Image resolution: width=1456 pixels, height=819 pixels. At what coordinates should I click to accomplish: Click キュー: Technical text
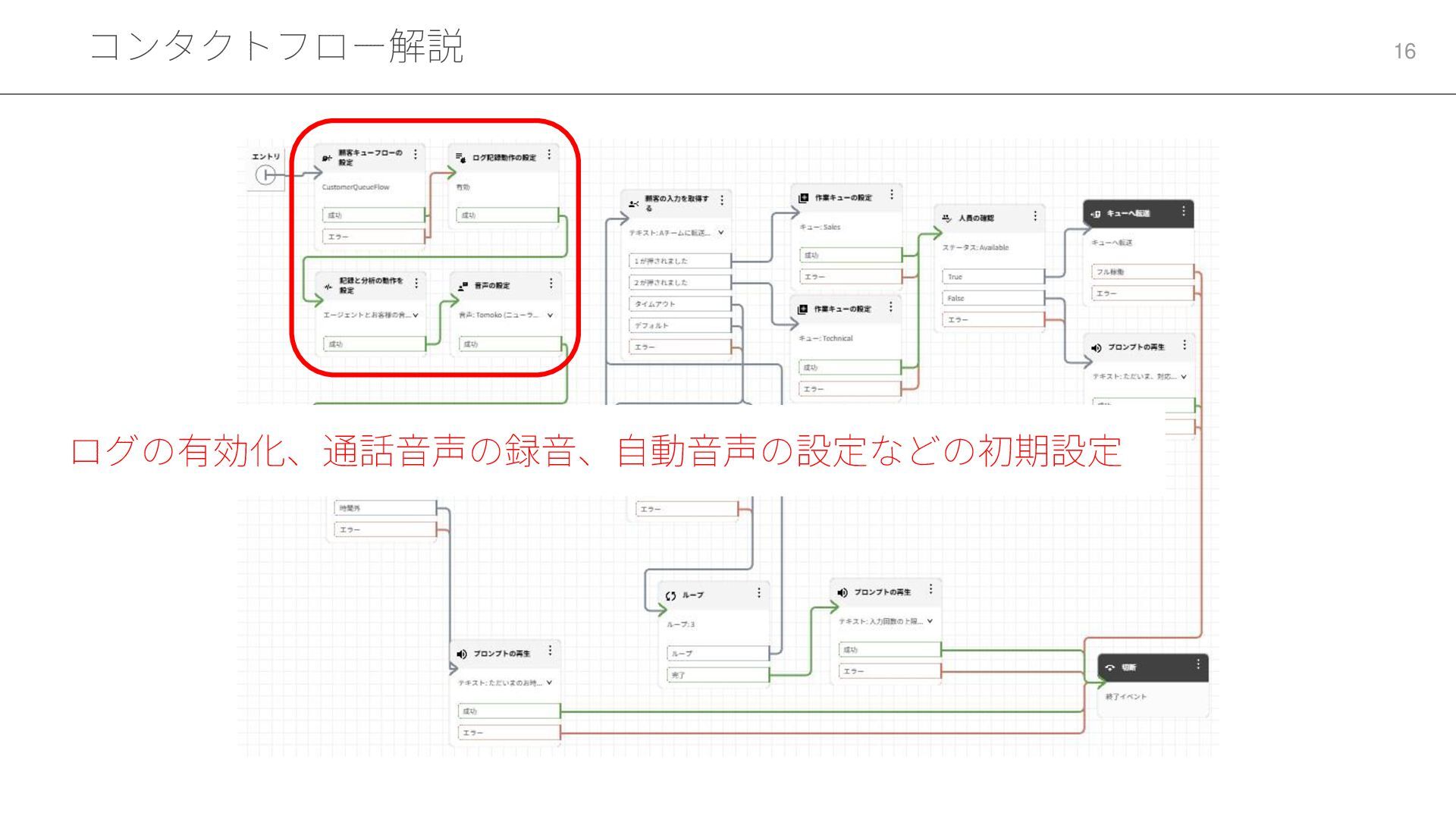[x=825, y=339]
